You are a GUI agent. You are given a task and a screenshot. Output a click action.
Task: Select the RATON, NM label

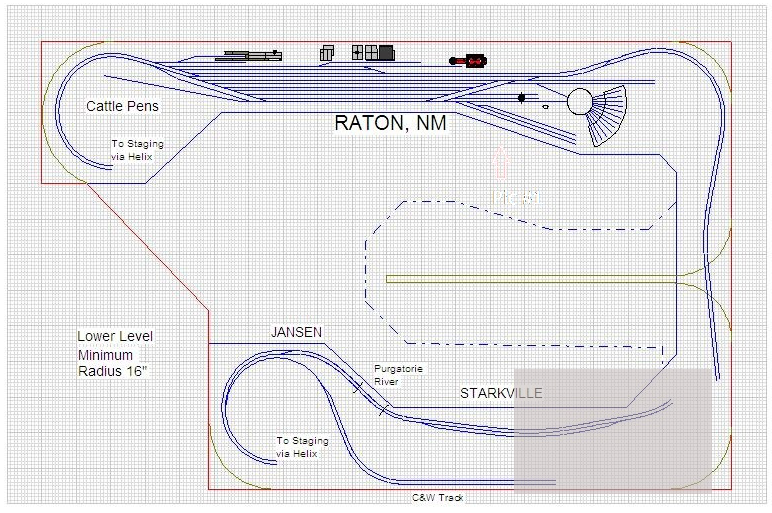[x=390, y=125]
